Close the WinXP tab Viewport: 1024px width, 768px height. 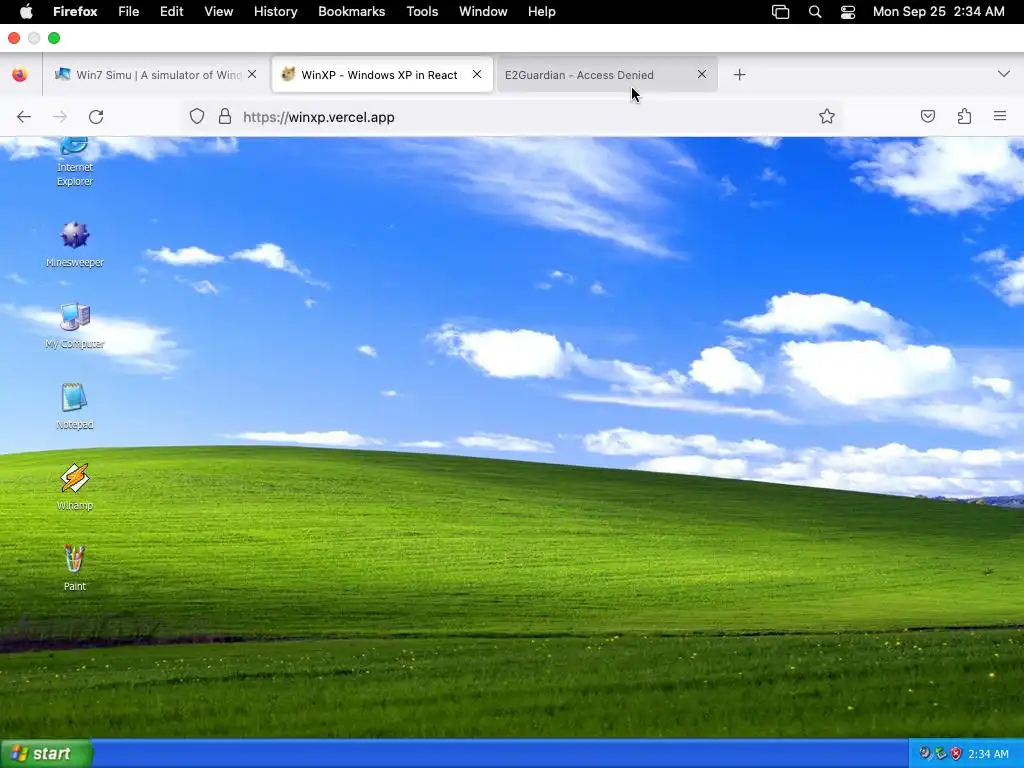(477, 74)
